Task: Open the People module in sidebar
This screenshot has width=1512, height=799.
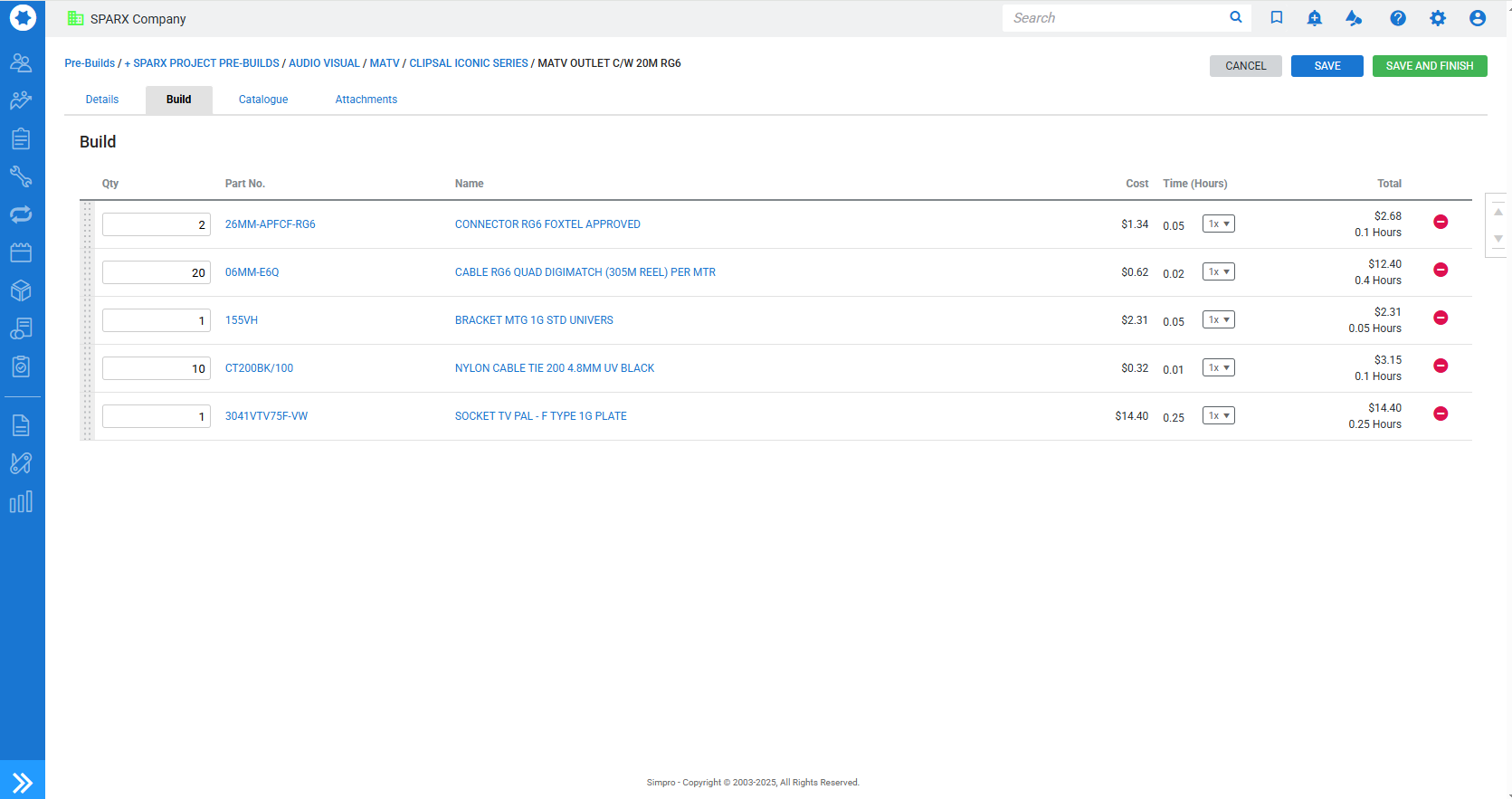Action: pos(21,62)
